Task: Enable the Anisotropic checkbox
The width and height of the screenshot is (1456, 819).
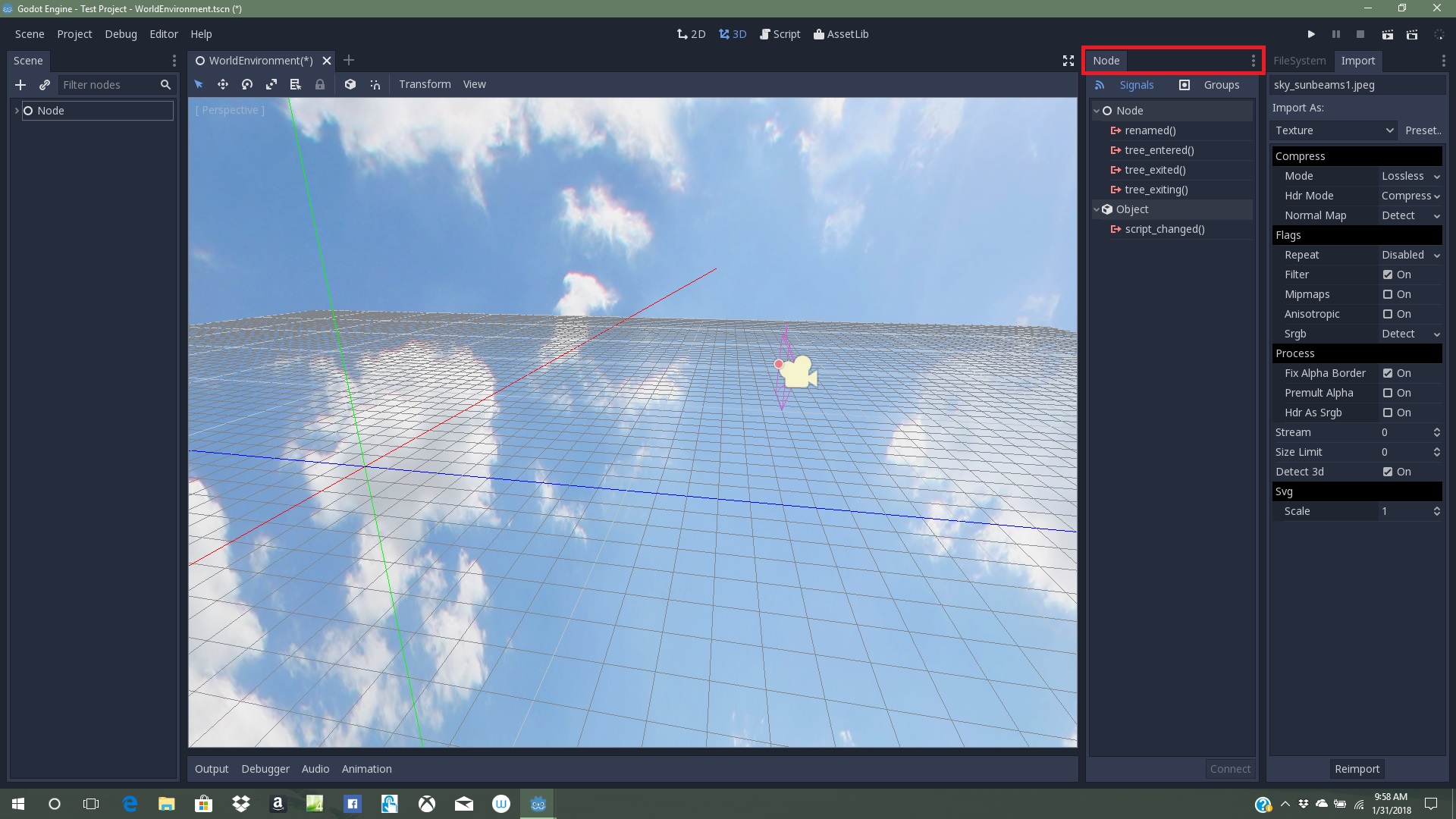Action: point(1388,314)
